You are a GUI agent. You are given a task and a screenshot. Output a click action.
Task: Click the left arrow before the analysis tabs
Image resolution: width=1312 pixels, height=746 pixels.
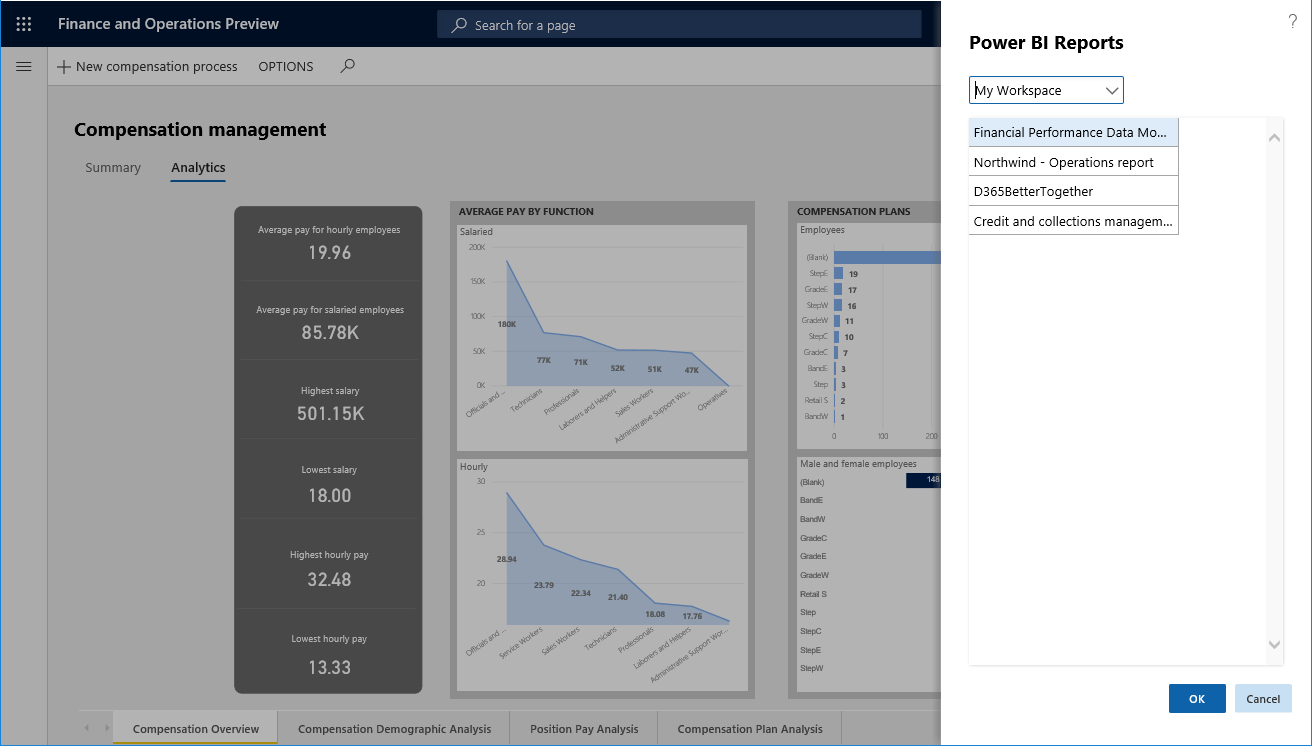coord(85,728)
